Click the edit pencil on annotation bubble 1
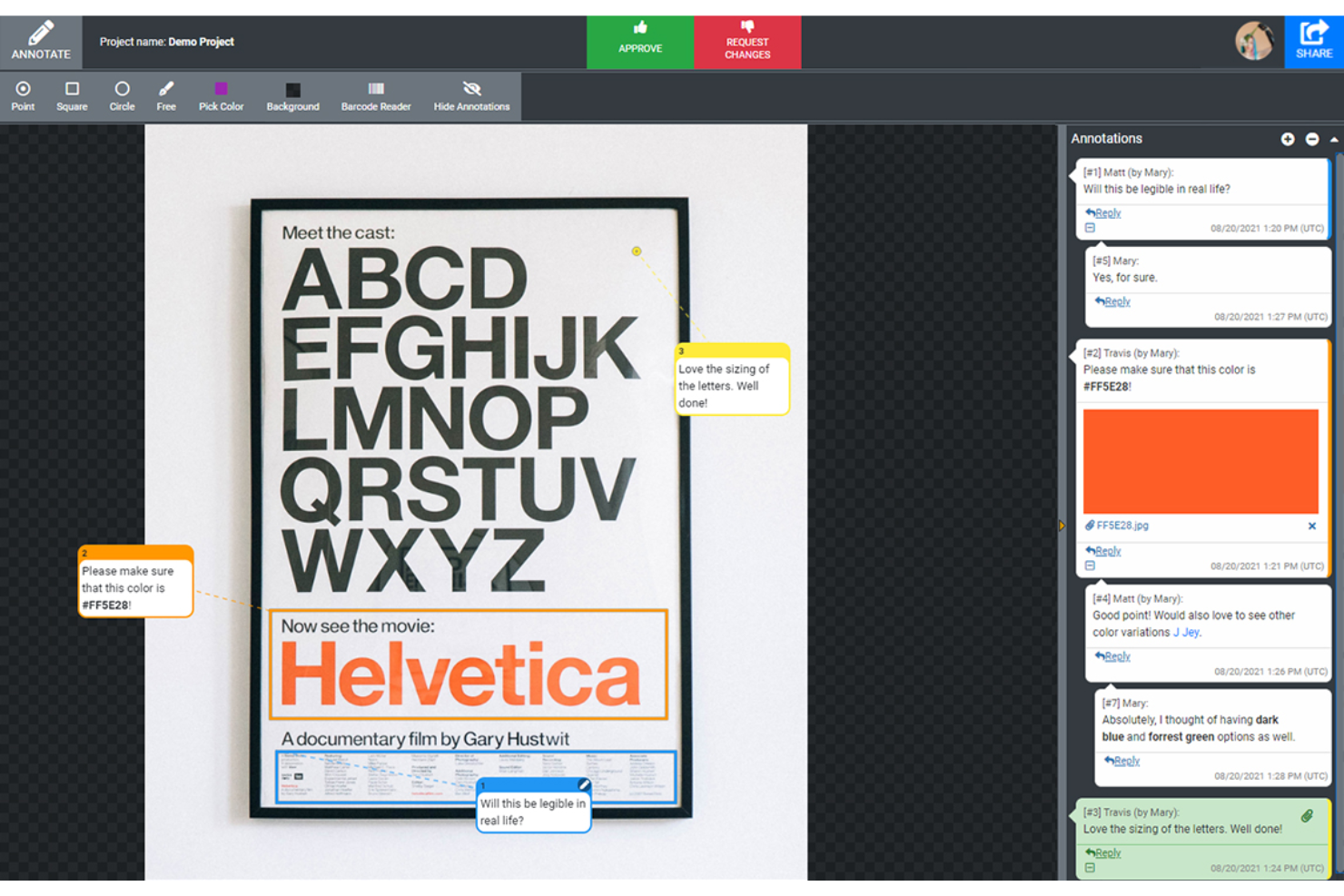1344x896 pixels. click(x=583, y=784)
